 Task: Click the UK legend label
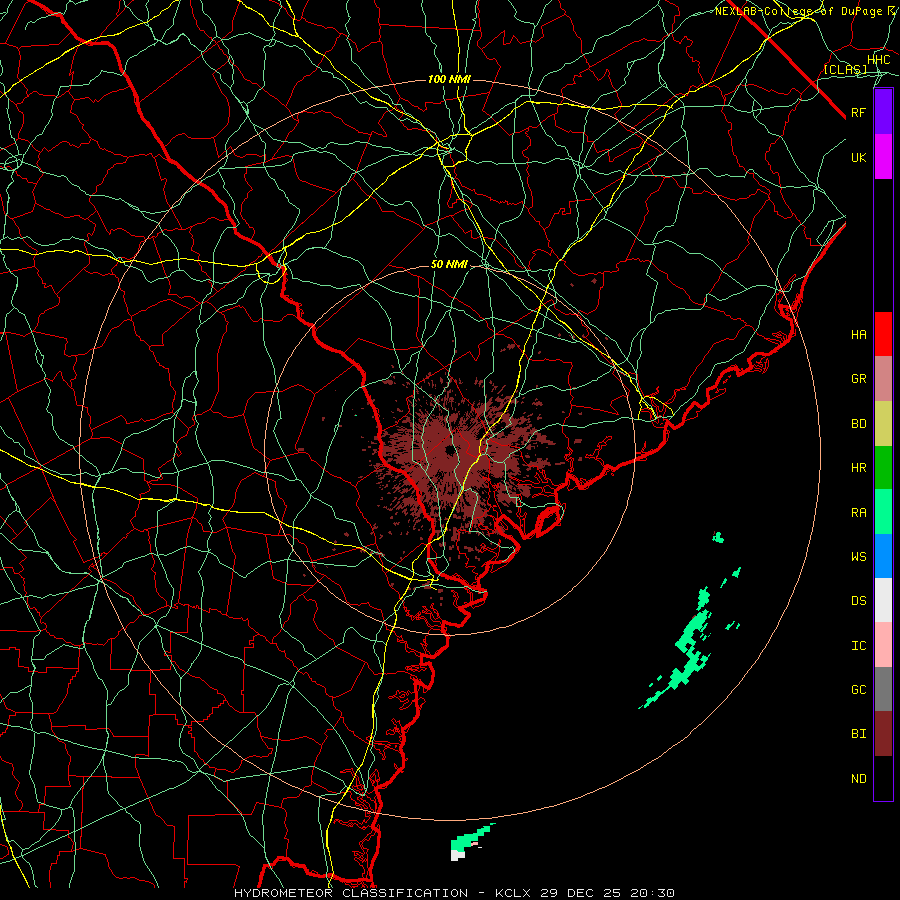click(x=859, y=157)
